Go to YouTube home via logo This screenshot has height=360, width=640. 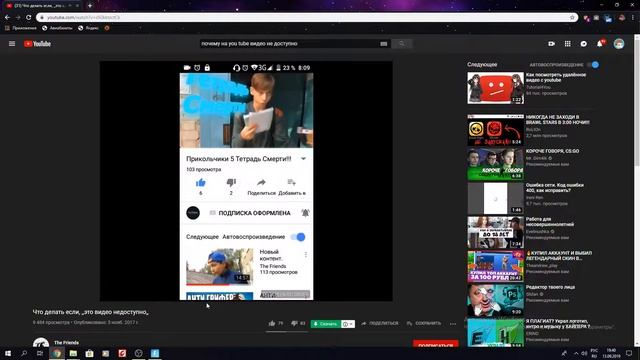(x=37, y=44)
